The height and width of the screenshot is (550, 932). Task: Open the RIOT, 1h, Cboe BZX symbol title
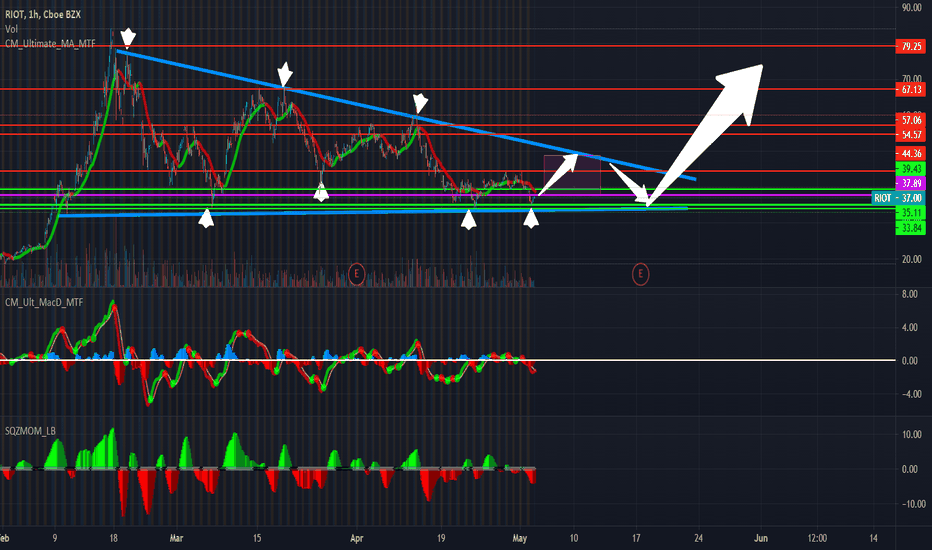pyautogui.click(x=43, y=14)
